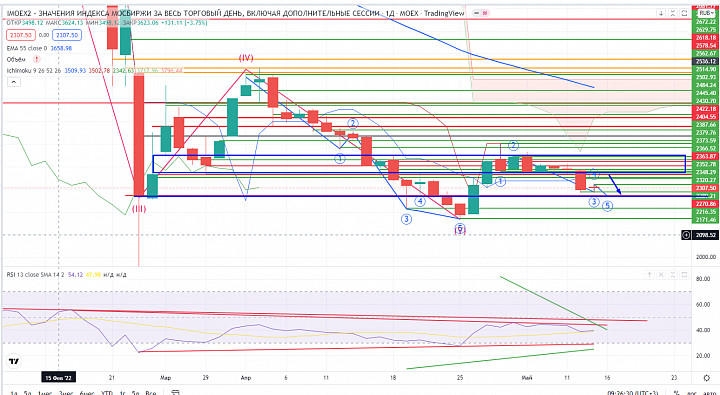Click the Объём volume warning icon

[36, 59]
